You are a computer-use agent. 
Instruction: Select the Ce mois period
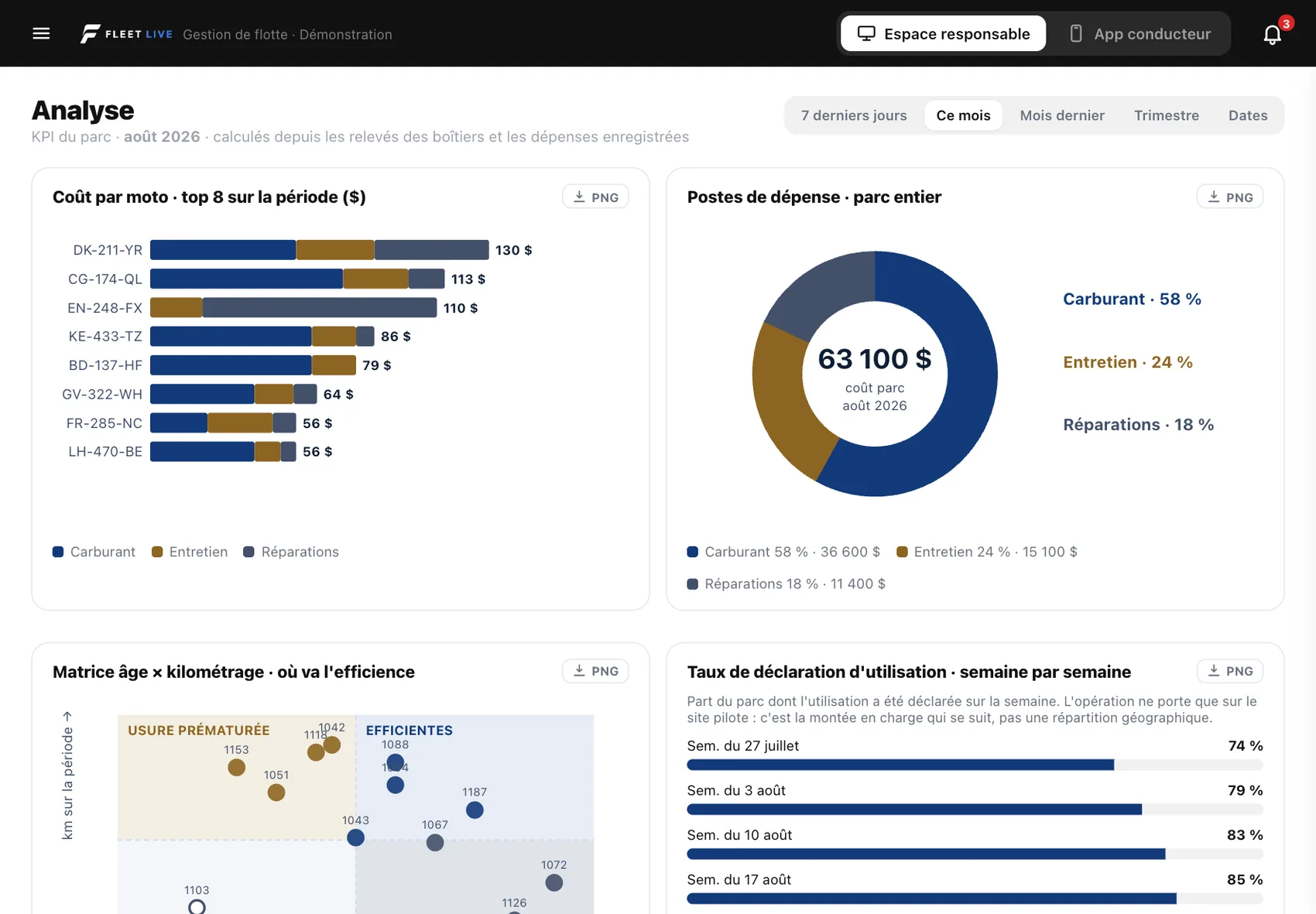tap(963, 115)
